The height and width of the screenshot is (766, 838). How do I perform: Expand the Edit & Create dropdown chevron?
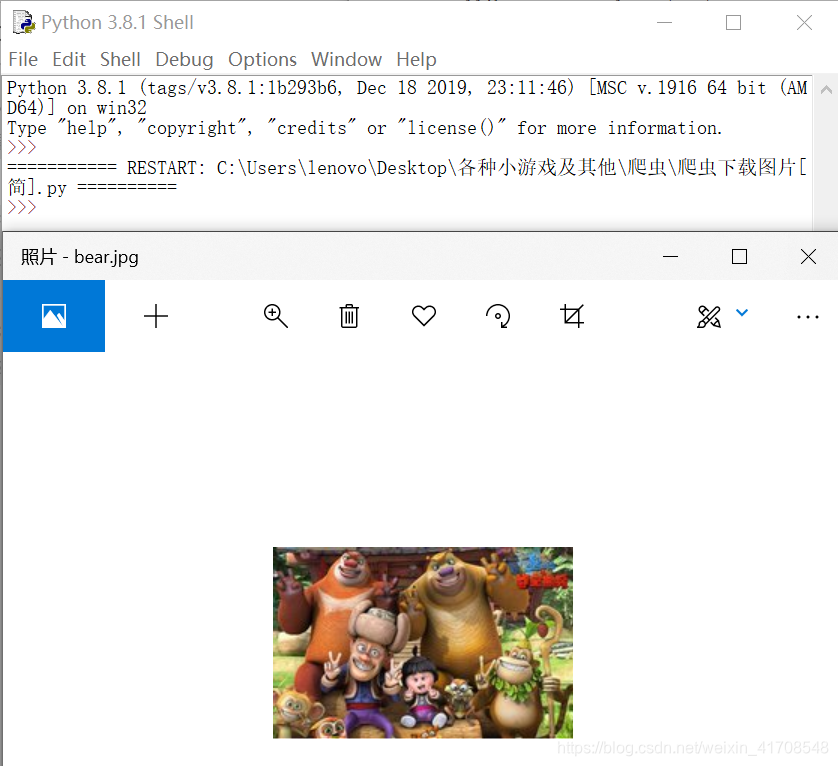742,312
